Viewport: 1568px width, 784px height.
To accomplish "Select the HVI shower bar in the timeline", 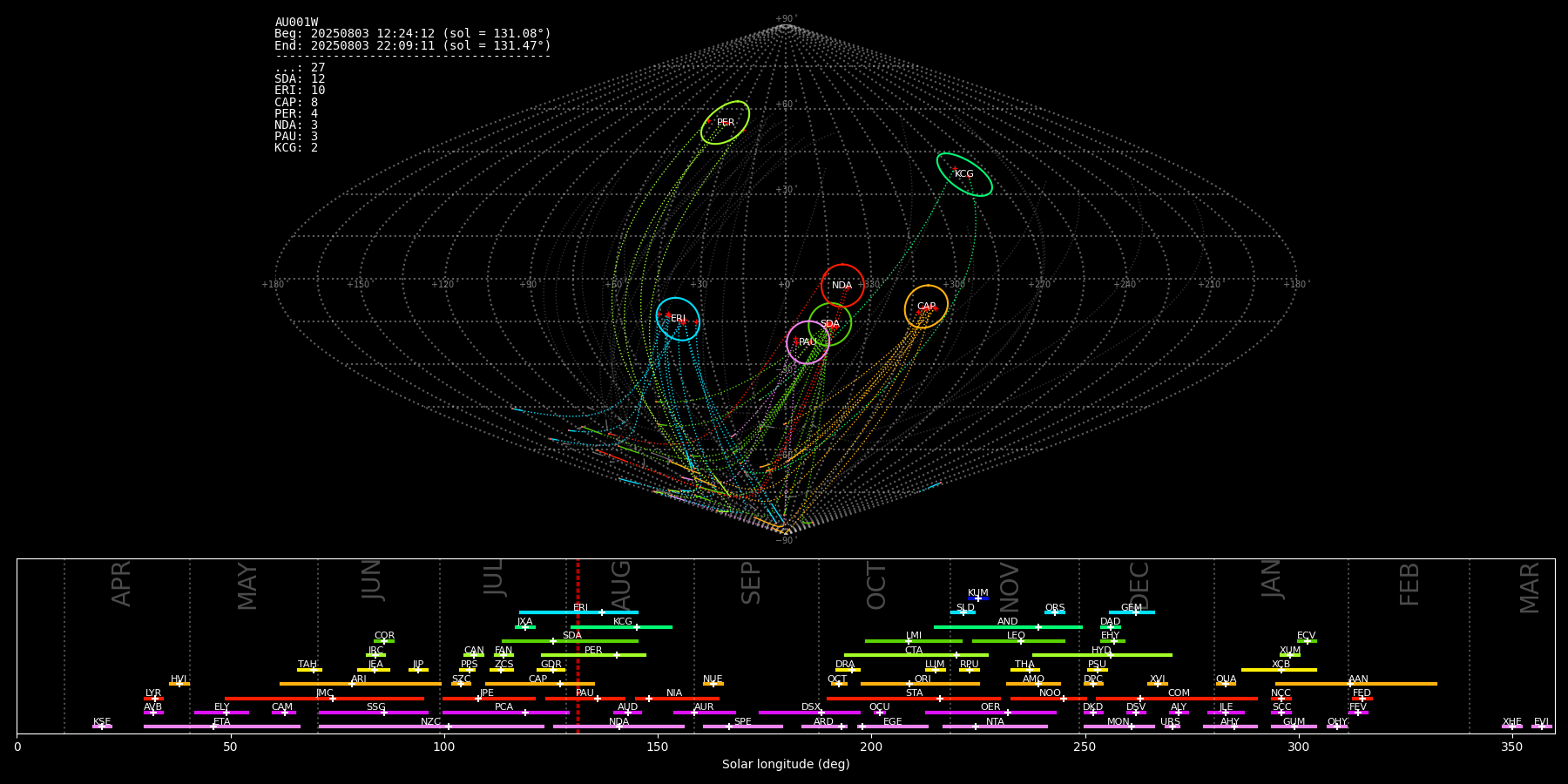I will (x=179, y=684).
